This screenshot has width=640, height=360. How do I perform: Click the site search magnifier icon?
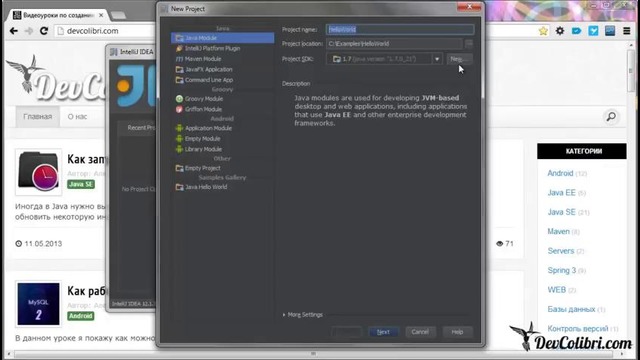point(611,117)
